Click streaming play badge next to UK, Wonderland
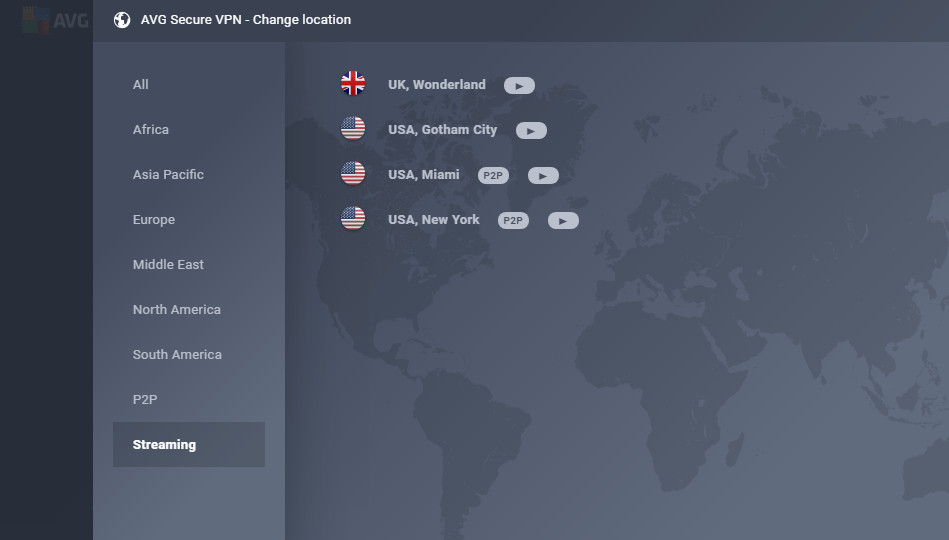 coord(519,86)
